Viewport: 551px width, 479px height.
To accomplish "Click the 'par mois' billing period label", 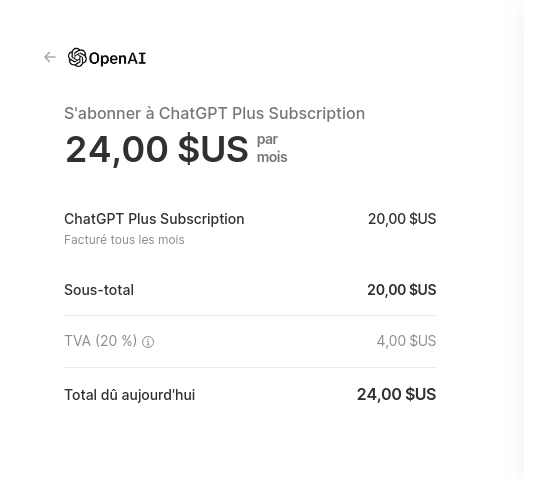I will (272, 148).
